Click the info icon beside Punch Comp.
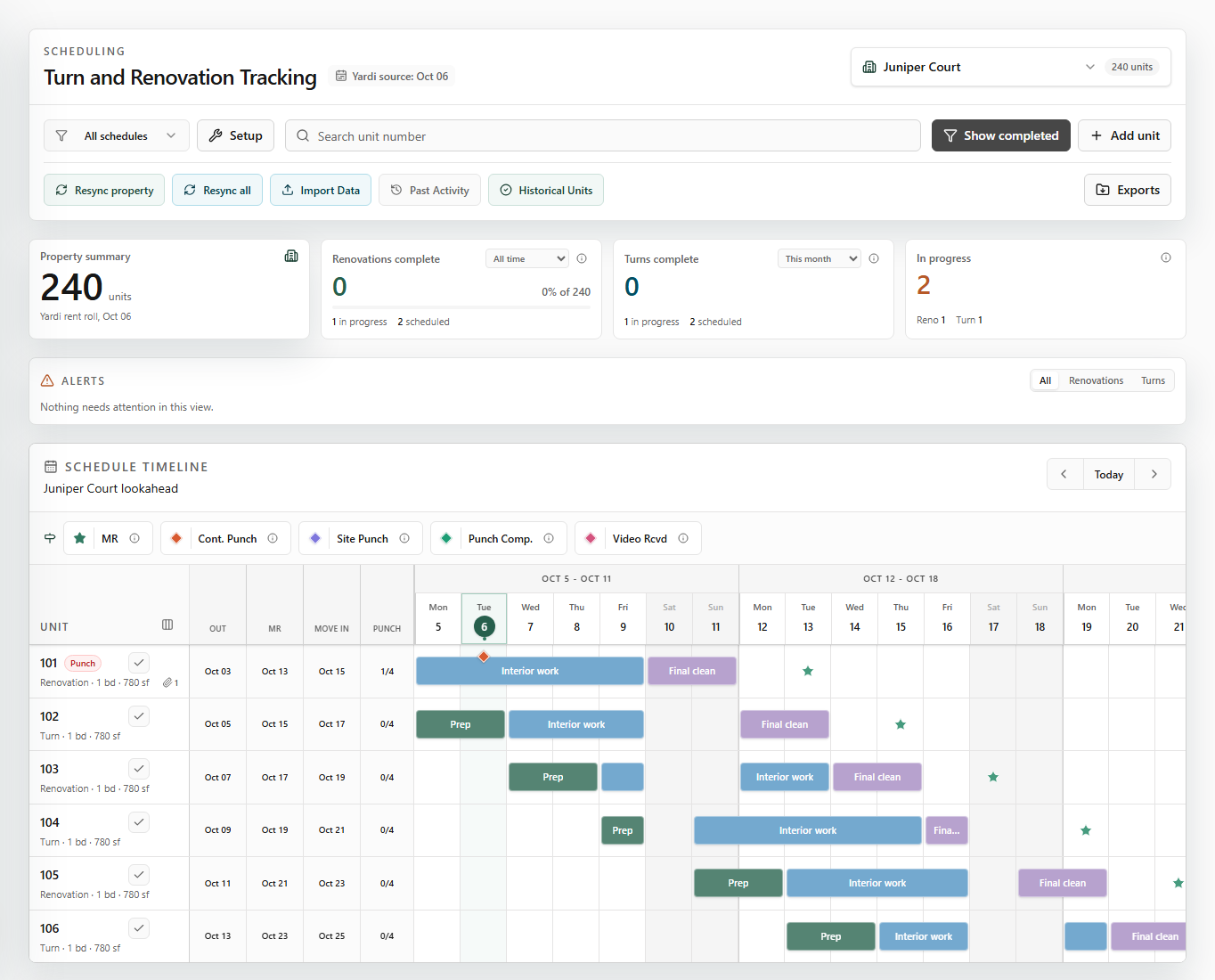The width and height of the screenshot is (1215, 980). tap(549, 538)
